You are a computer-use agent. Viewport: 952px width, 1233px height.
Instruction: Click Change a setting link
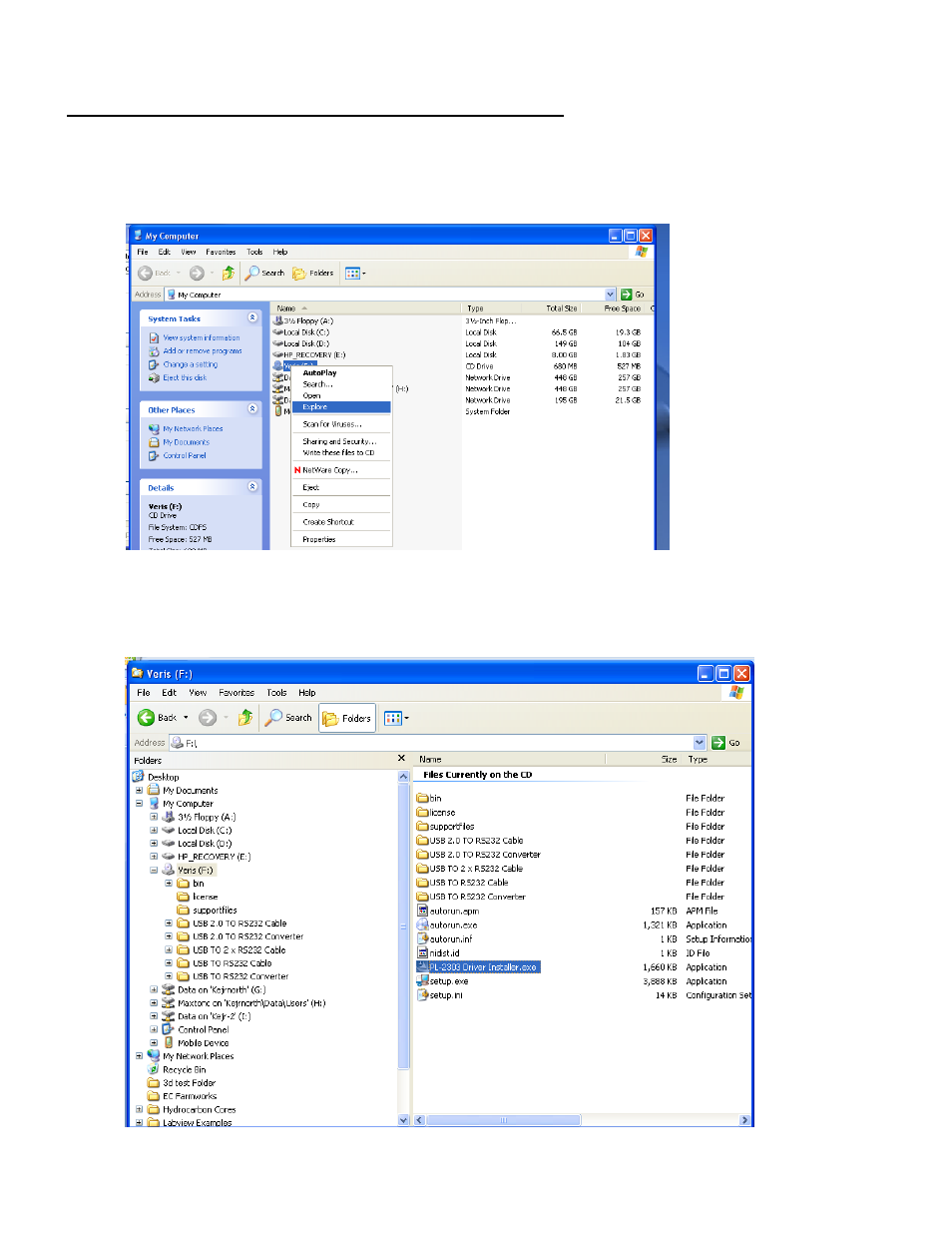point(190,364)
